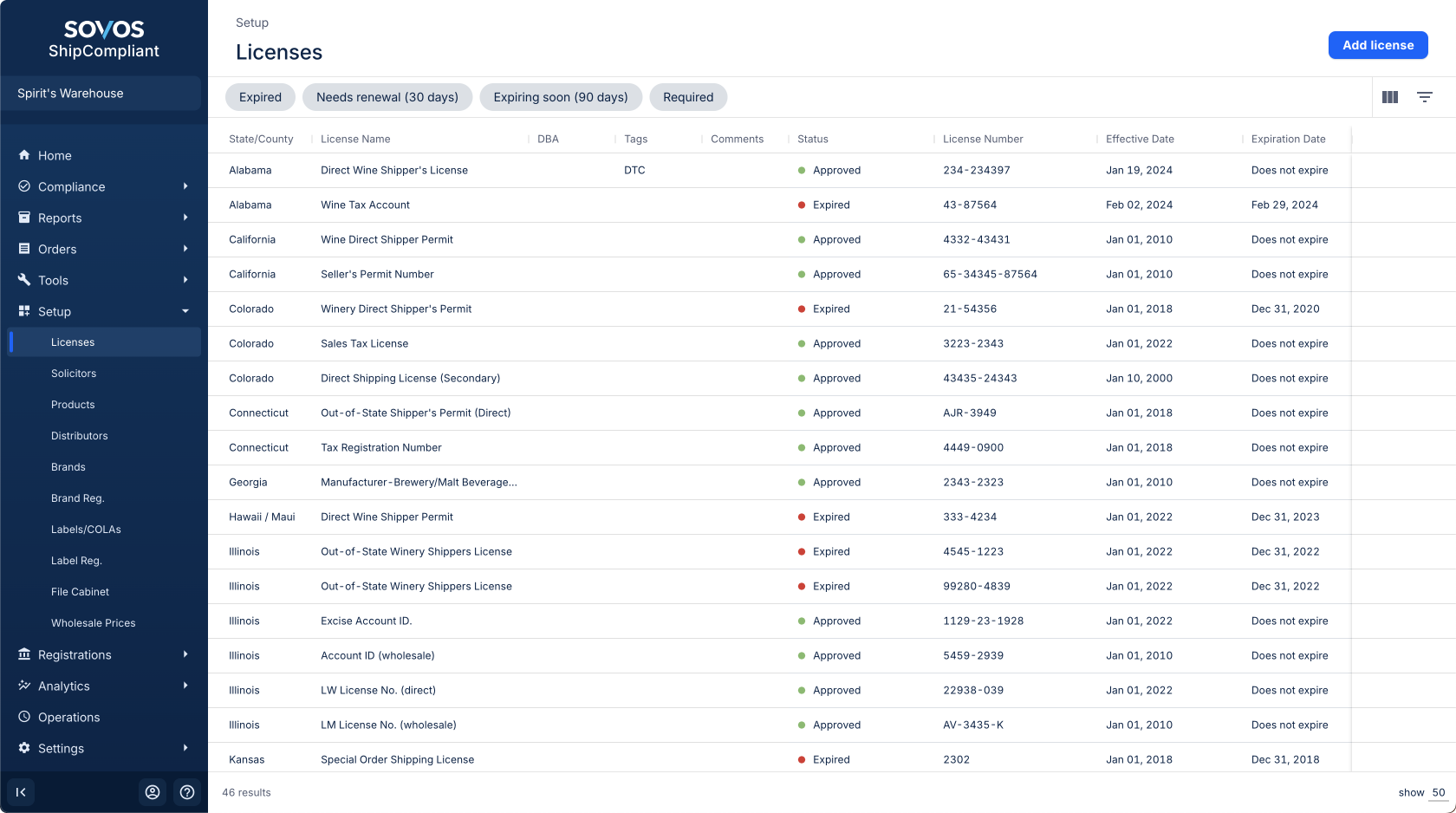Toggle the Needs renewal (30 days) filter
The image size is (1456, 813).
coord(387,97)
